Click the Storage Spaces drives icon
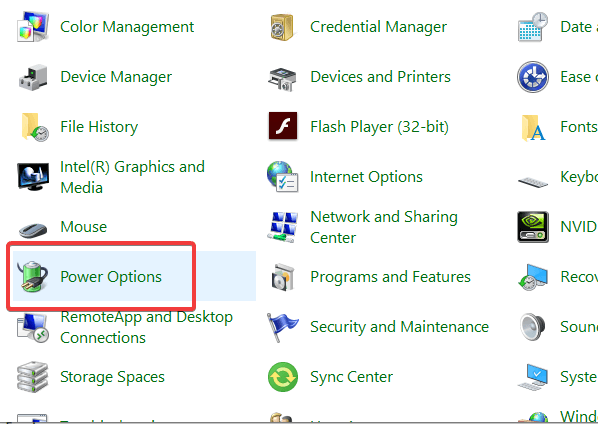The width and height of the screenshot is (598, 424). [x=33, y=377]
